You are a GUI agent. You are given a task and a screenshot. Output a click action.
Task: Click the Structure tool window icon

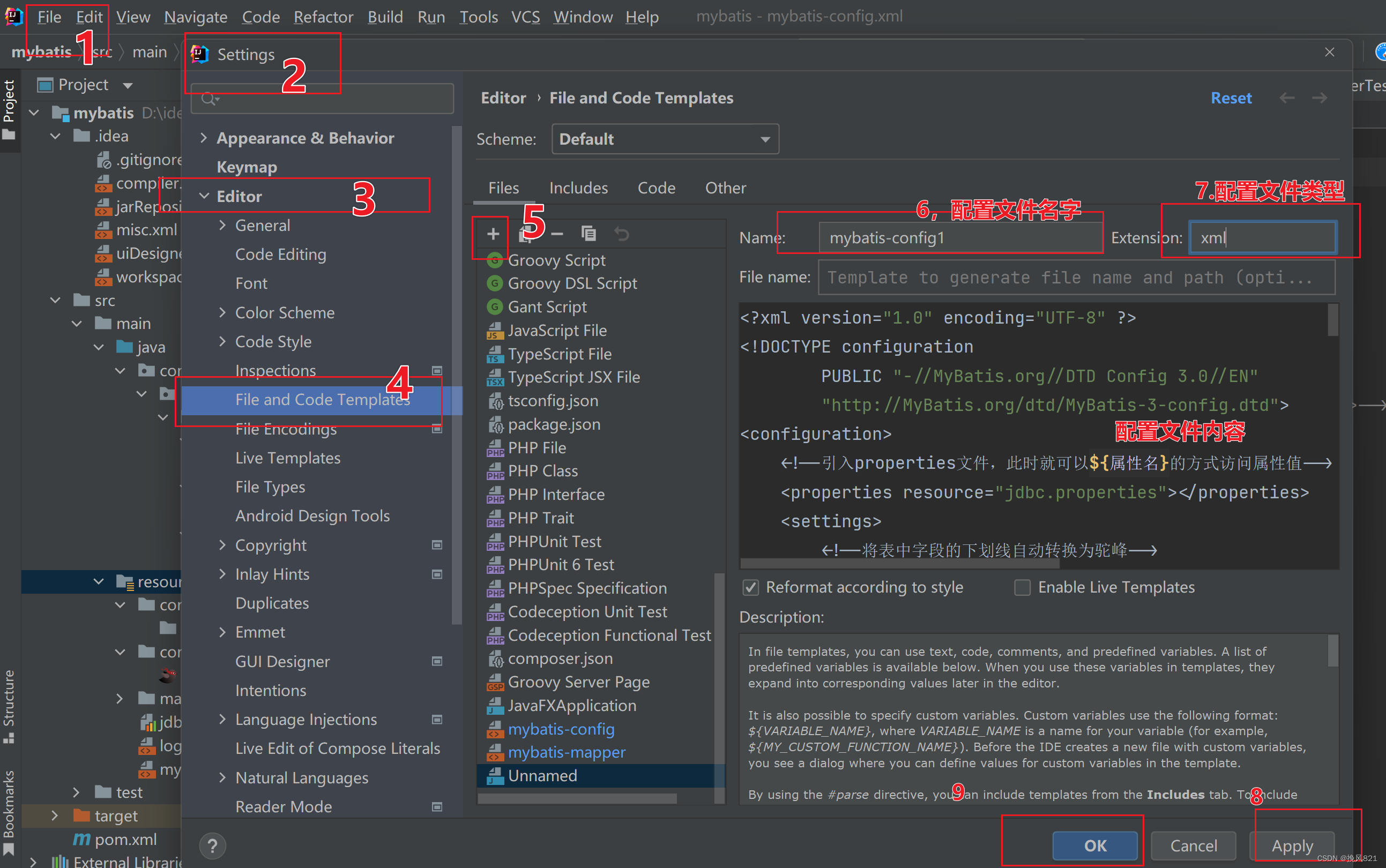pos(9,738)
